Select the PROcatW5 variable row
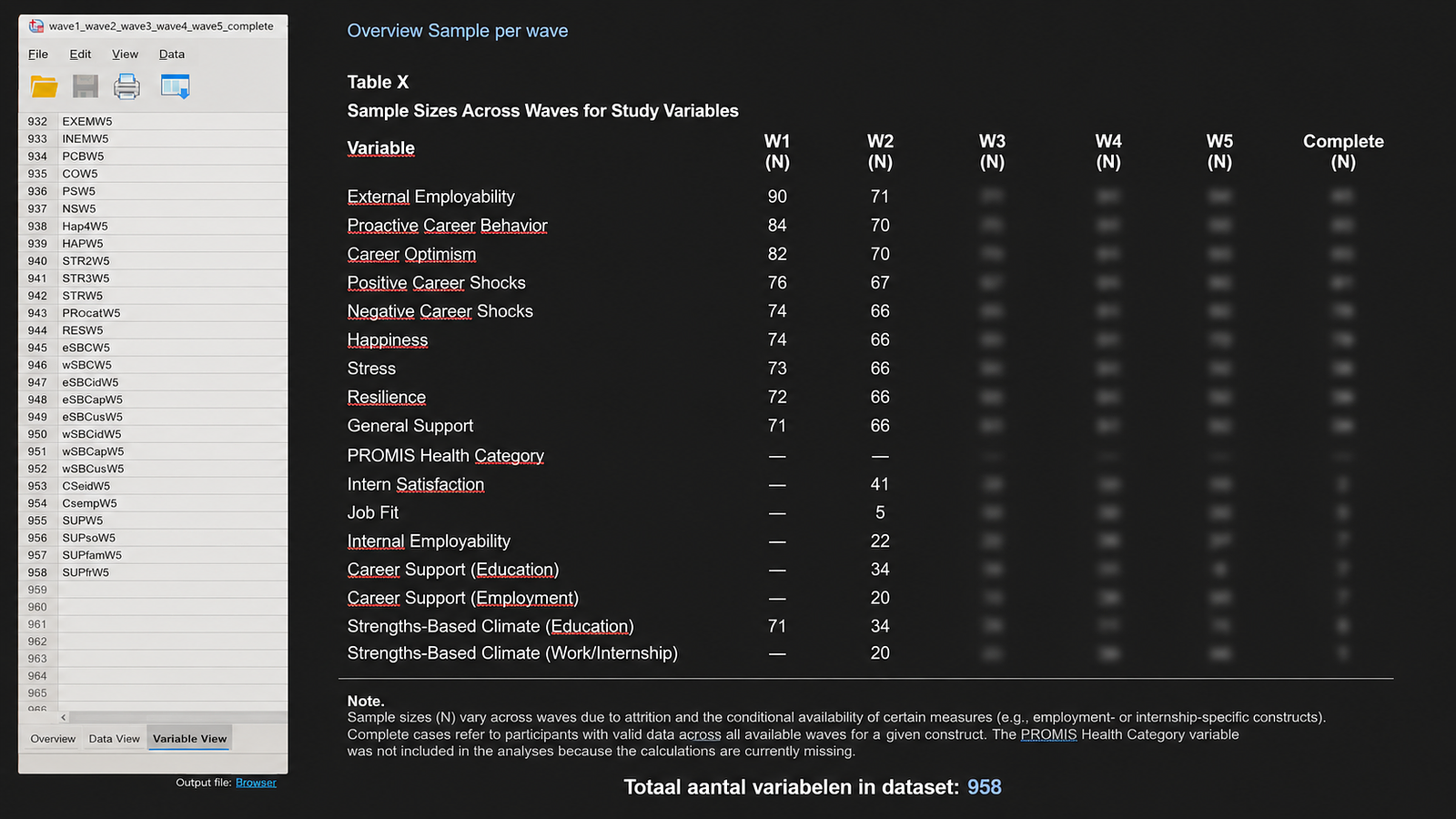This screenshot has width=1456, height=819. click(x=153, y=313)
